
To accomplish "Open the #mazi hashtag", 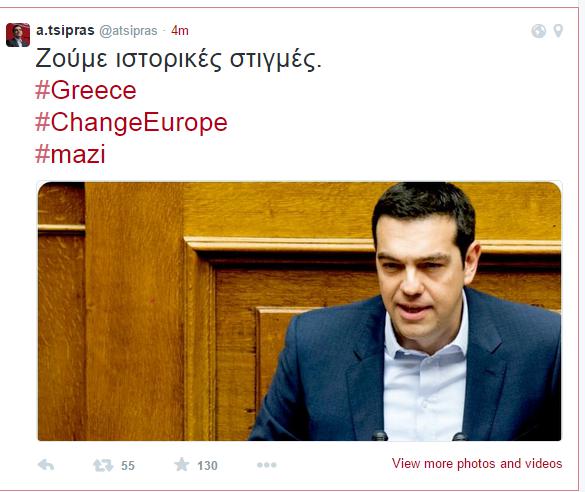I will pyautogui.click(x=70, y=154).
